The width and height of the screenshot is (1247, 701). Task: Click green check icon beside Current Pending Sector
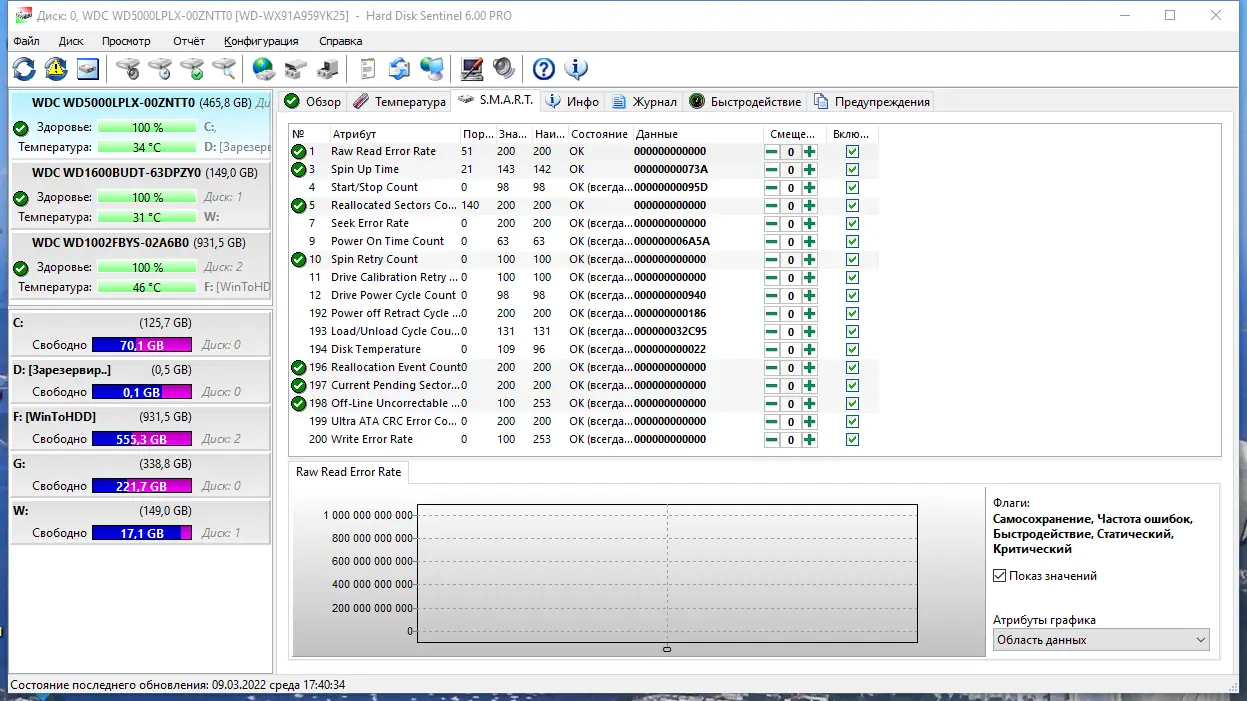[298, 385]
